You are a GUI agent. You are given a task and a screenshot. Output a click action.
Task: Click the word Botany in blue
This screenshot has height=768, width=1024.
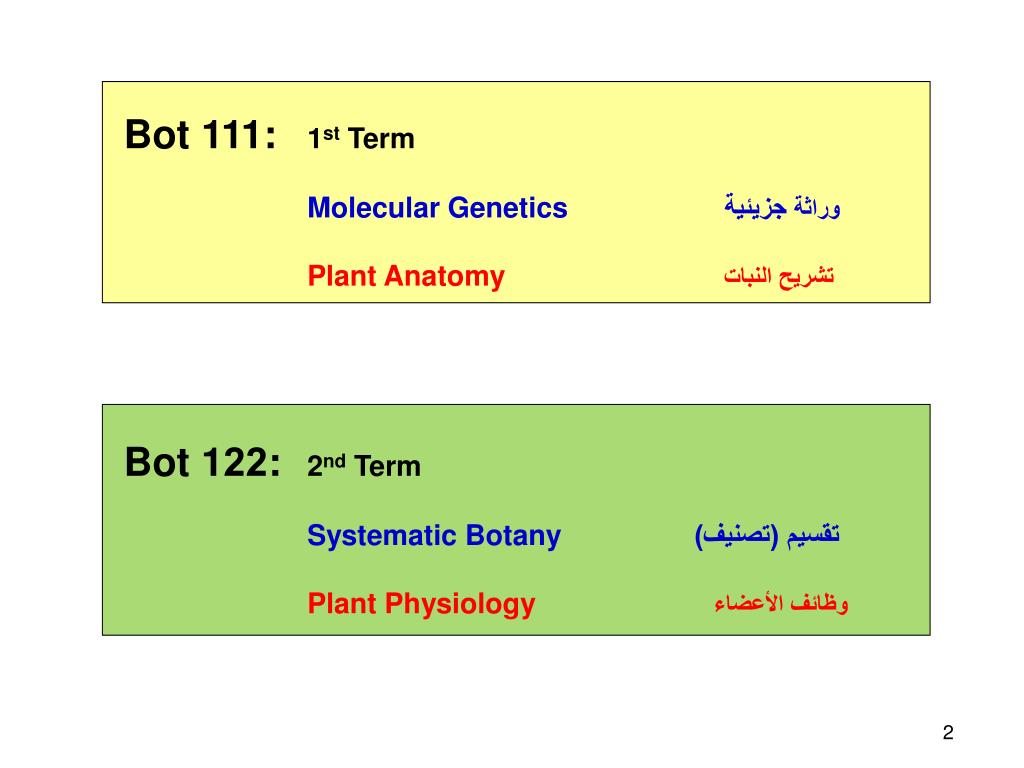coord(513,536)
